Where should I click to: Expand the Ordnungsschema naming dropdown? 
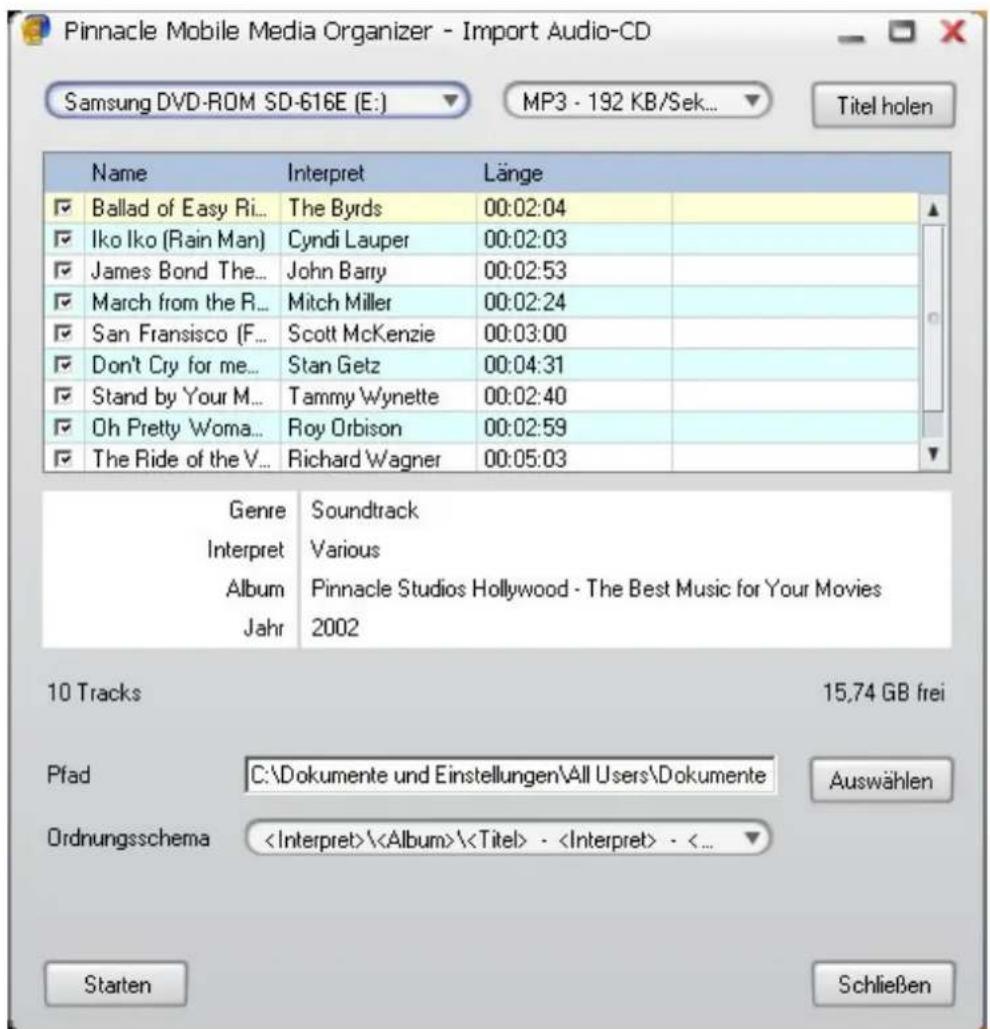[506, 839]
